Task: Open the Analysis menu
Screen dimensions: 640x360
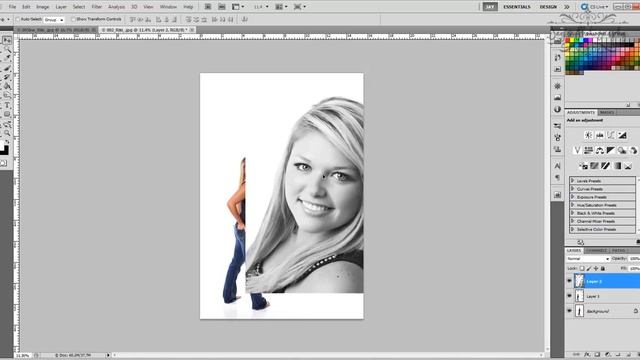Action: 116,7
